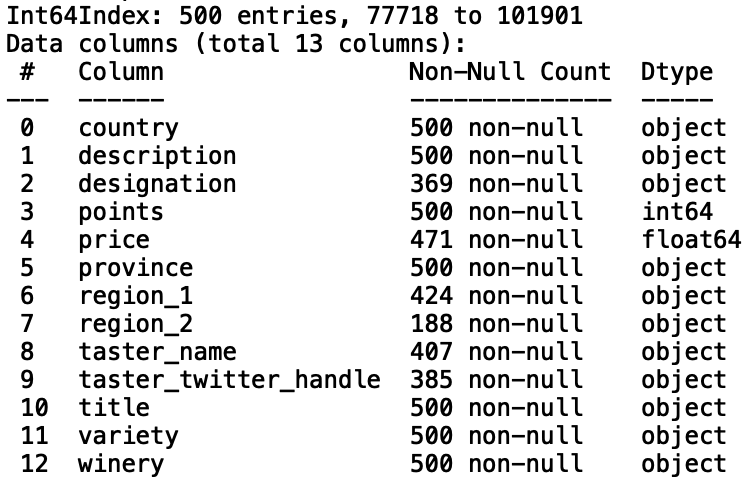Viewport: 745px width, 478px height.
Task: Select the 'points' column name
Action: coord(121,212)
